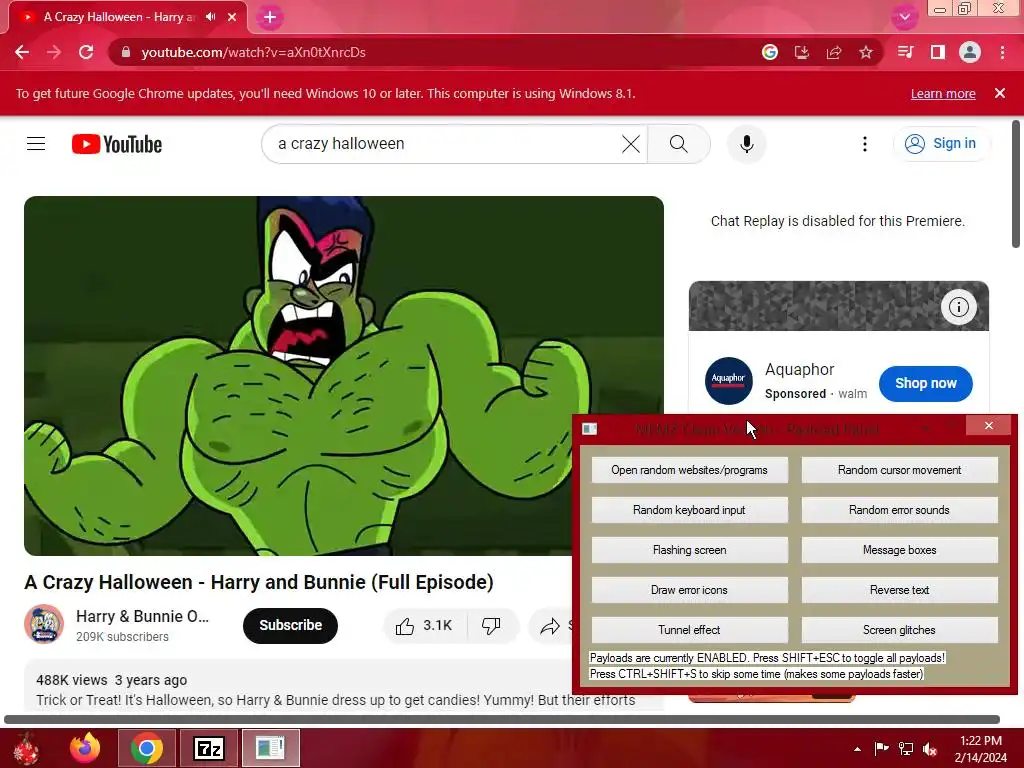This screenshot has width=1024, height=768.
Task: Toggle Tunnel effect payload
Action: [x=690, y=630]
